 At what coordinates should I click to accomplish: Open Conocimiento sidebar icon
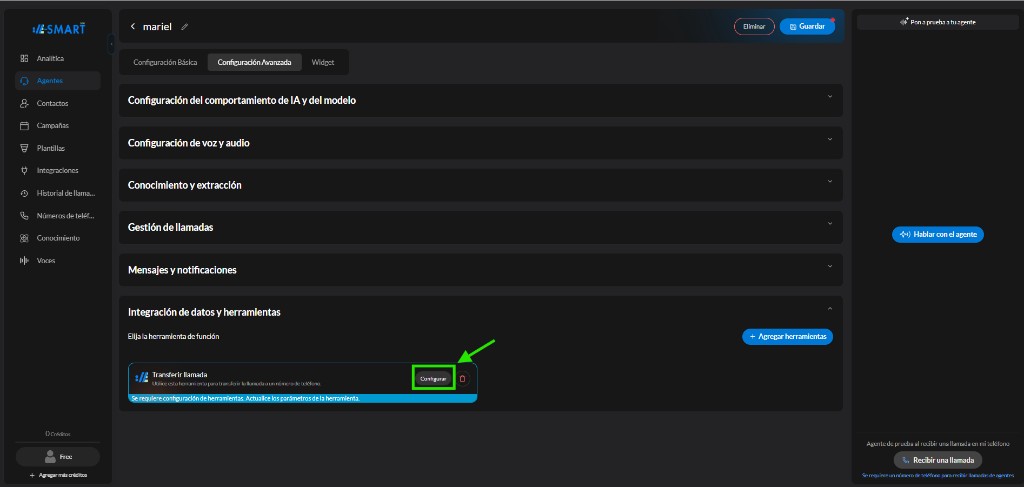coord(24,238)
